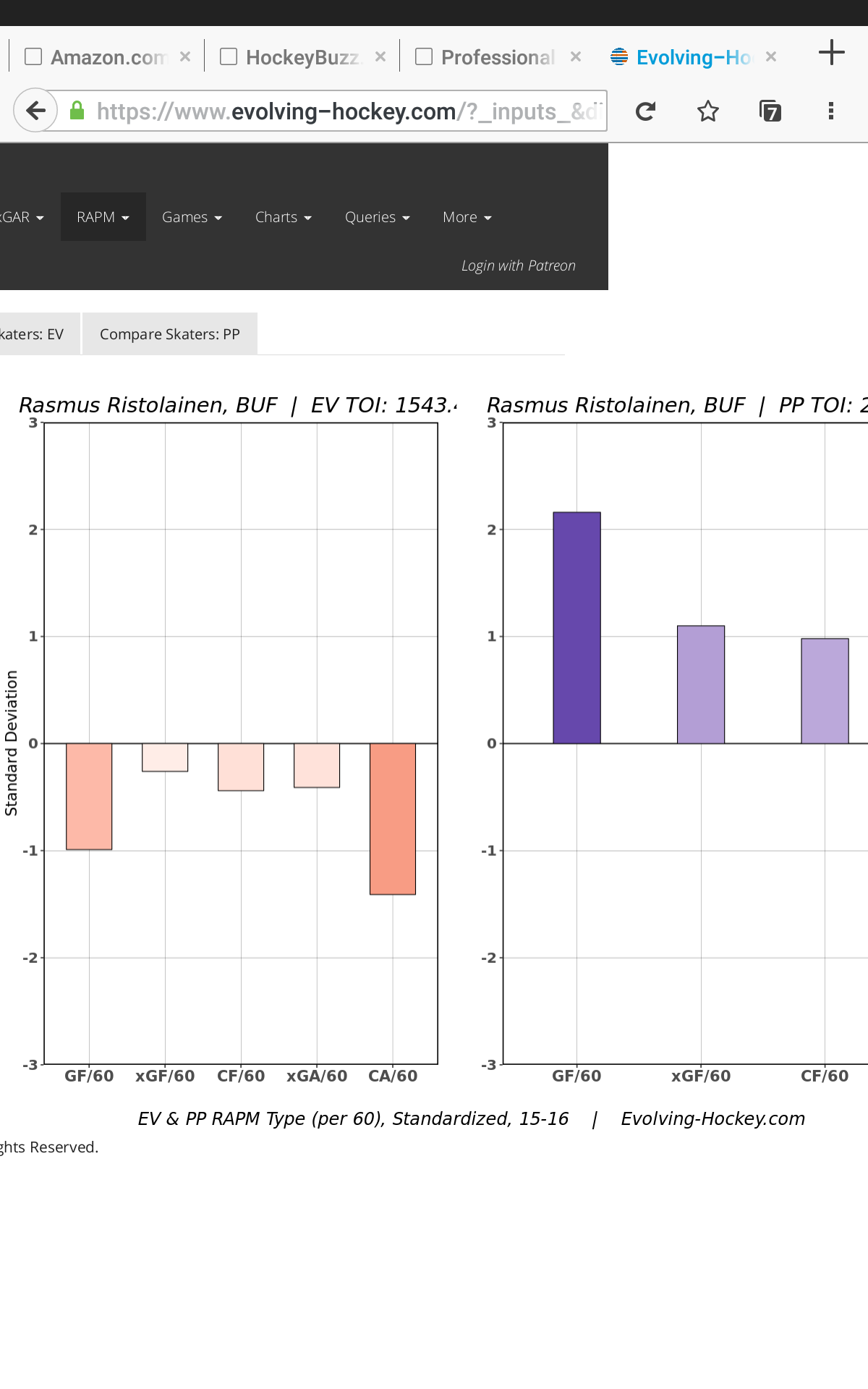Click the Evolving-Hockey.com caption text
The width and height of the screenshot is (868, 1389).
pyautogui.click(x=712, y=1118)
